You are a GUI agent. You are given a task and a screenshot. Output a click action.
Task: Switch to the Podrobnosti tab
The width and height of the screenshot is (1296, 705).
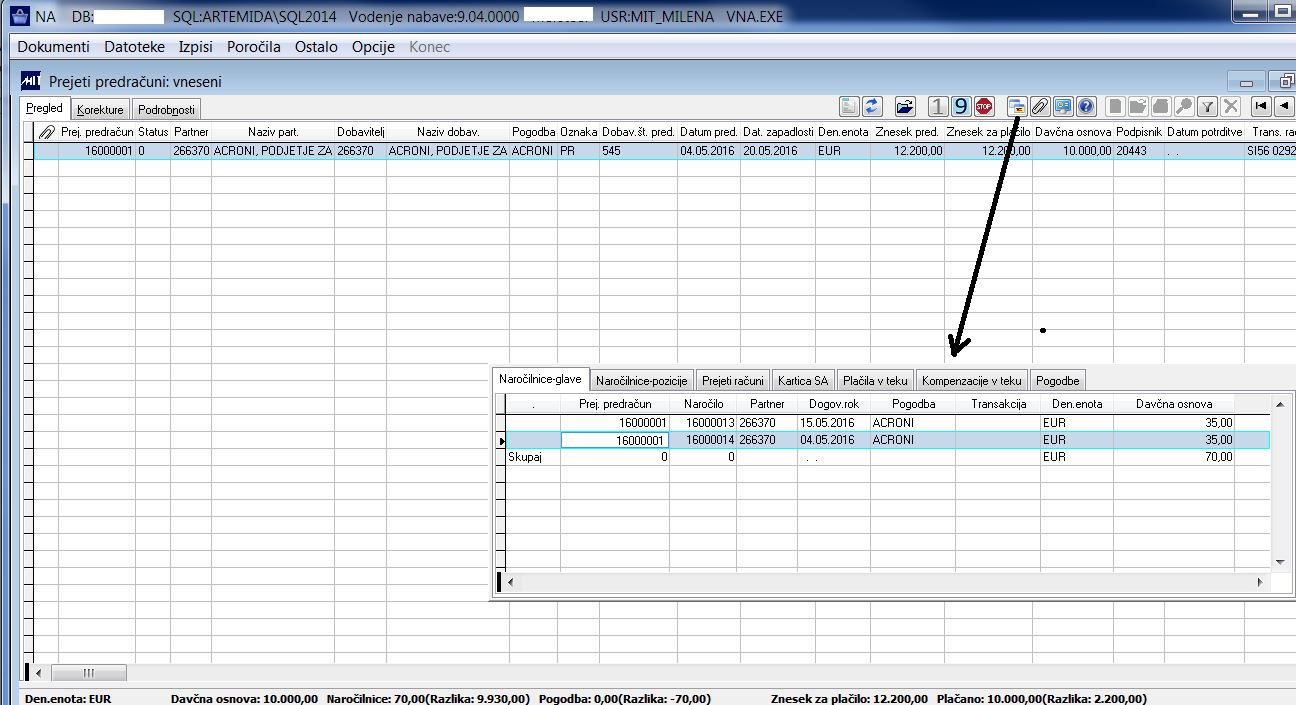point(166,110)
